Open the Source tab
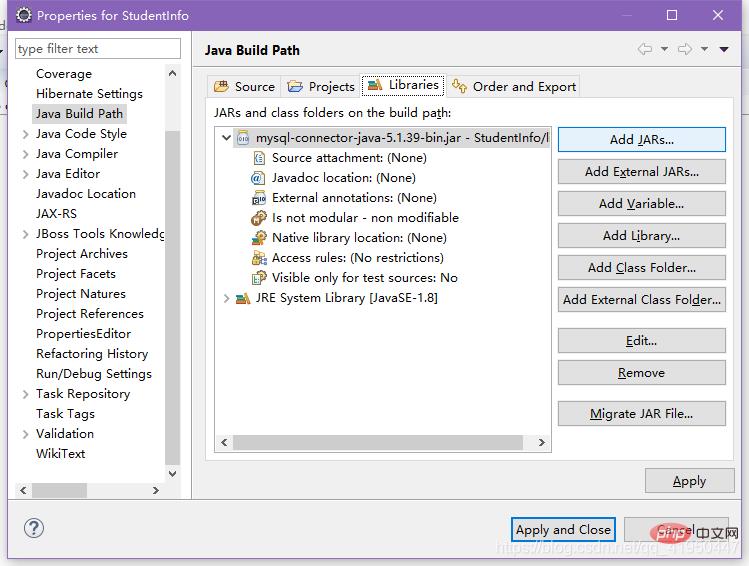Screen dimensions: 749x566 pyautogui.click(x=244, y=86)
